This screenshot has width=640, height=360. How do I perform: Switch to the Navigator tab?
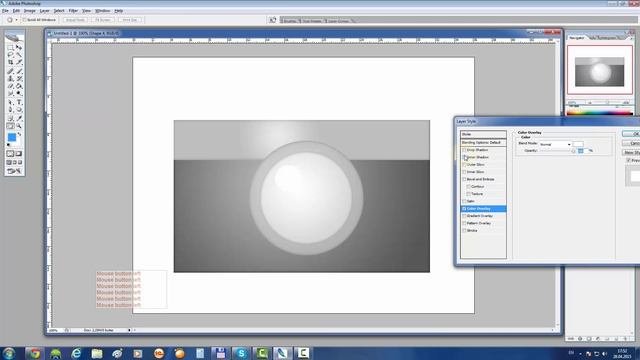click(x=577, y=38)
